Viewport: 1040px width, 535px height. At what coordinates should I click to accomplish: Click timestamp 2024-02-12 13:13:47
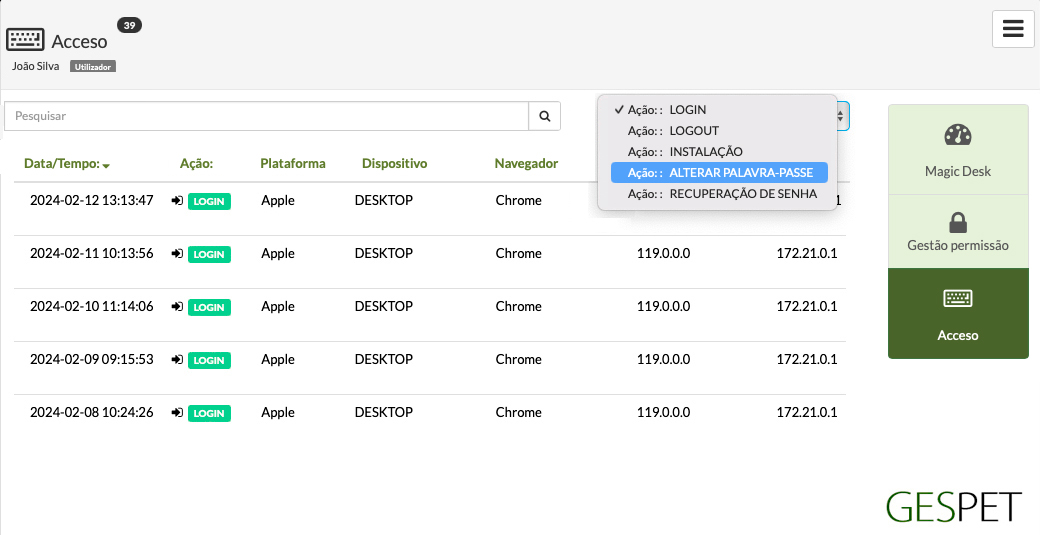[x=92, y=200]
